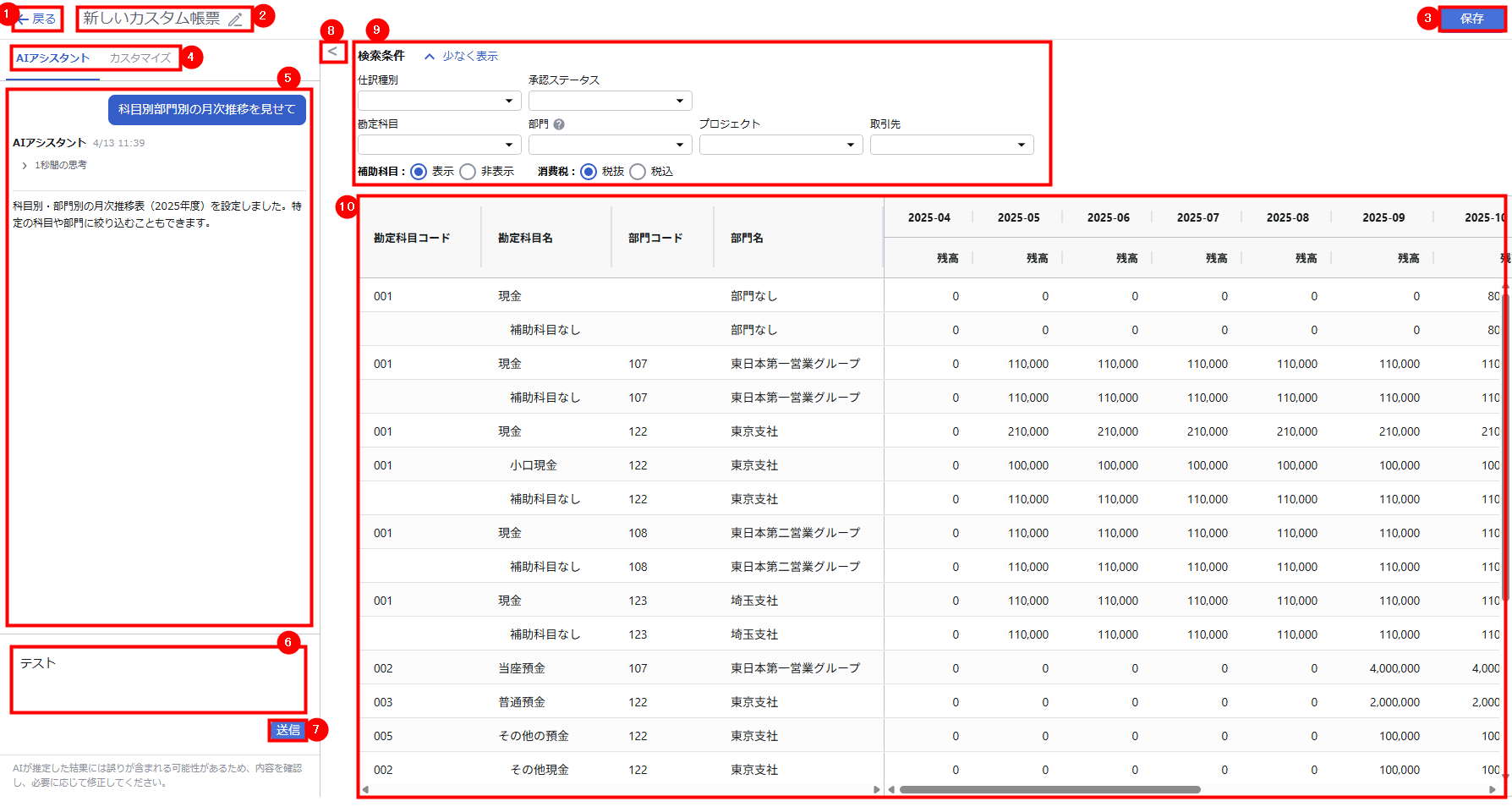Click the horizontal scrollbar under monthly columns
1512x807 pixels.
pos(1049,790)
